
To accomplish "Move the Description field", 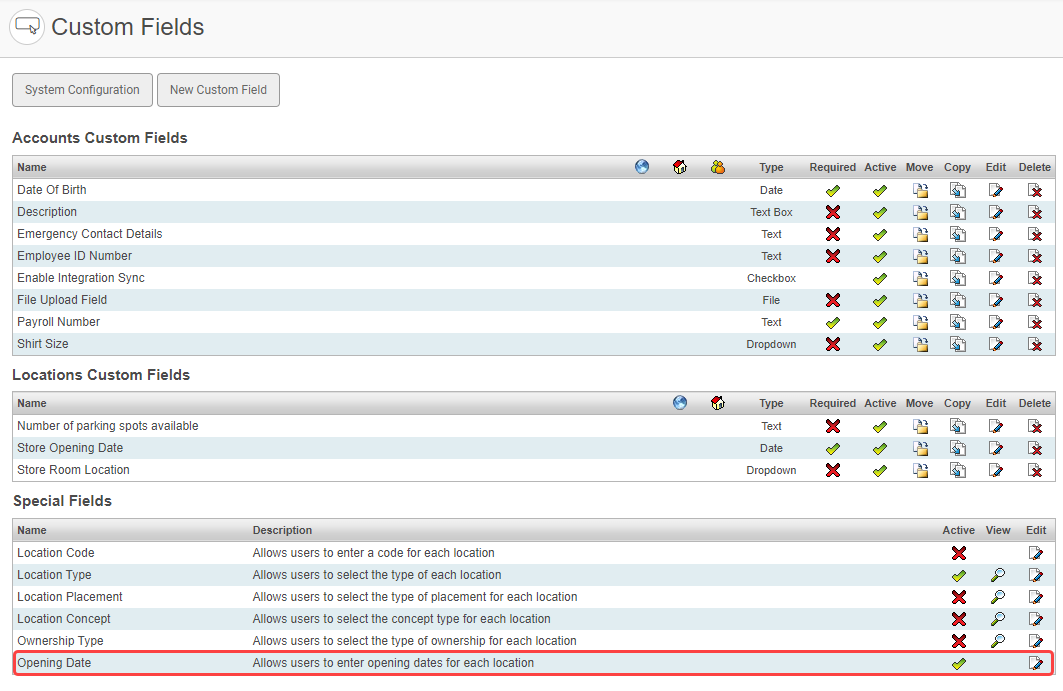I will tap(920, 212).
